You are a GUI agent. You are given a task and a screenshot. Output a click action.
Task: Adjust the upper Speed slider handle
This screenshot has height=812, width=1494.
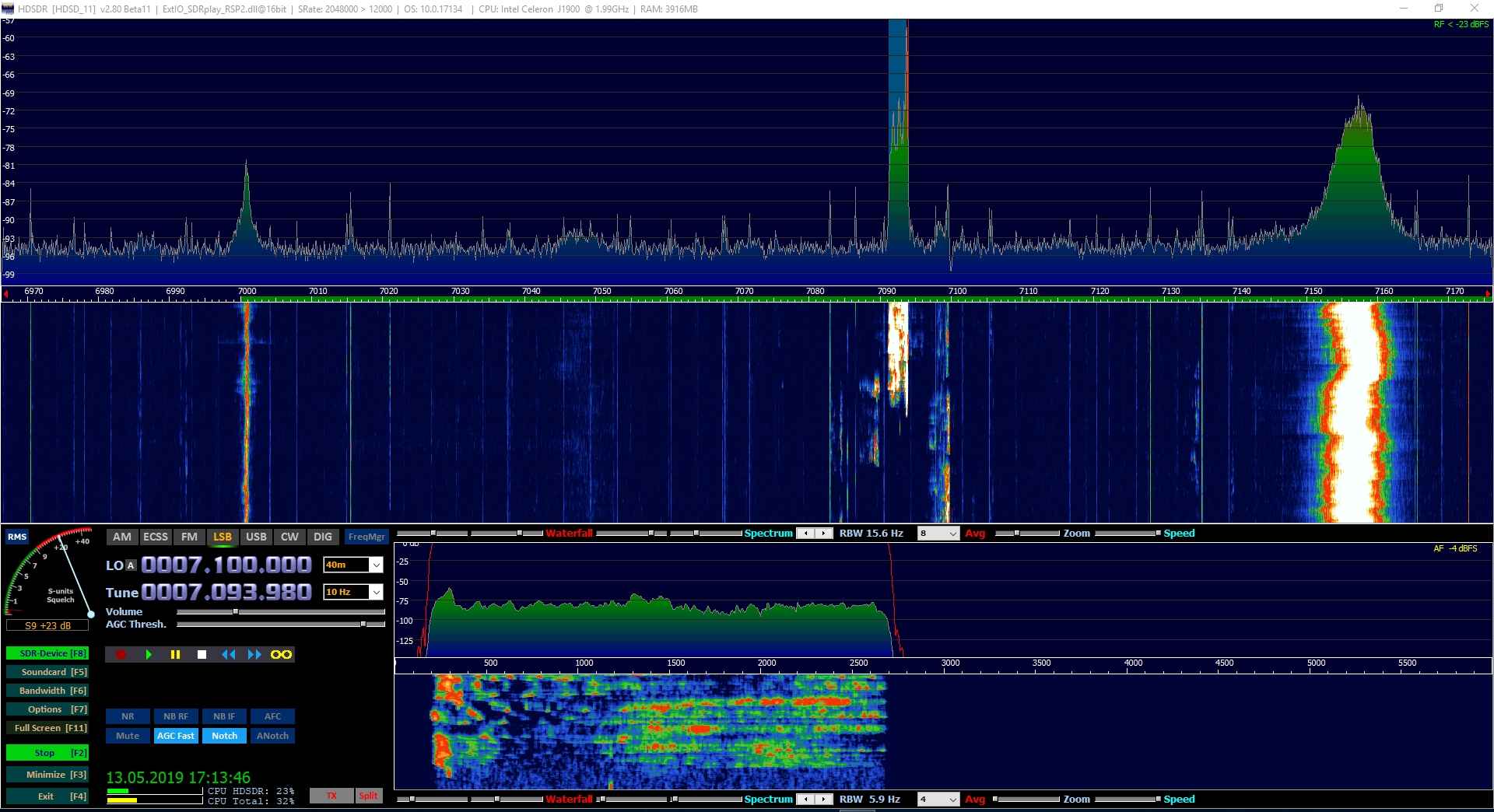[x=1158, y=534]
